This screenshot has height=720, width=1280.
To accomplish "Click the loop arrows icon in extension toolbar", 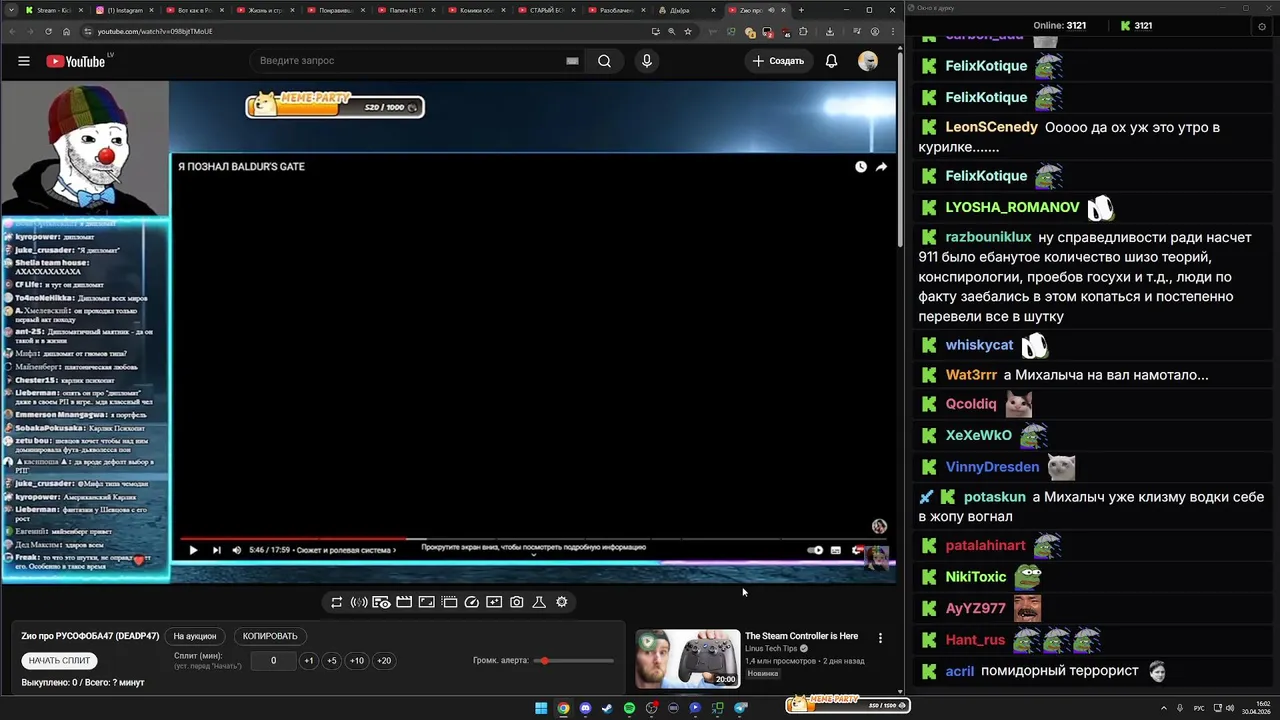I will click(336, 602).
